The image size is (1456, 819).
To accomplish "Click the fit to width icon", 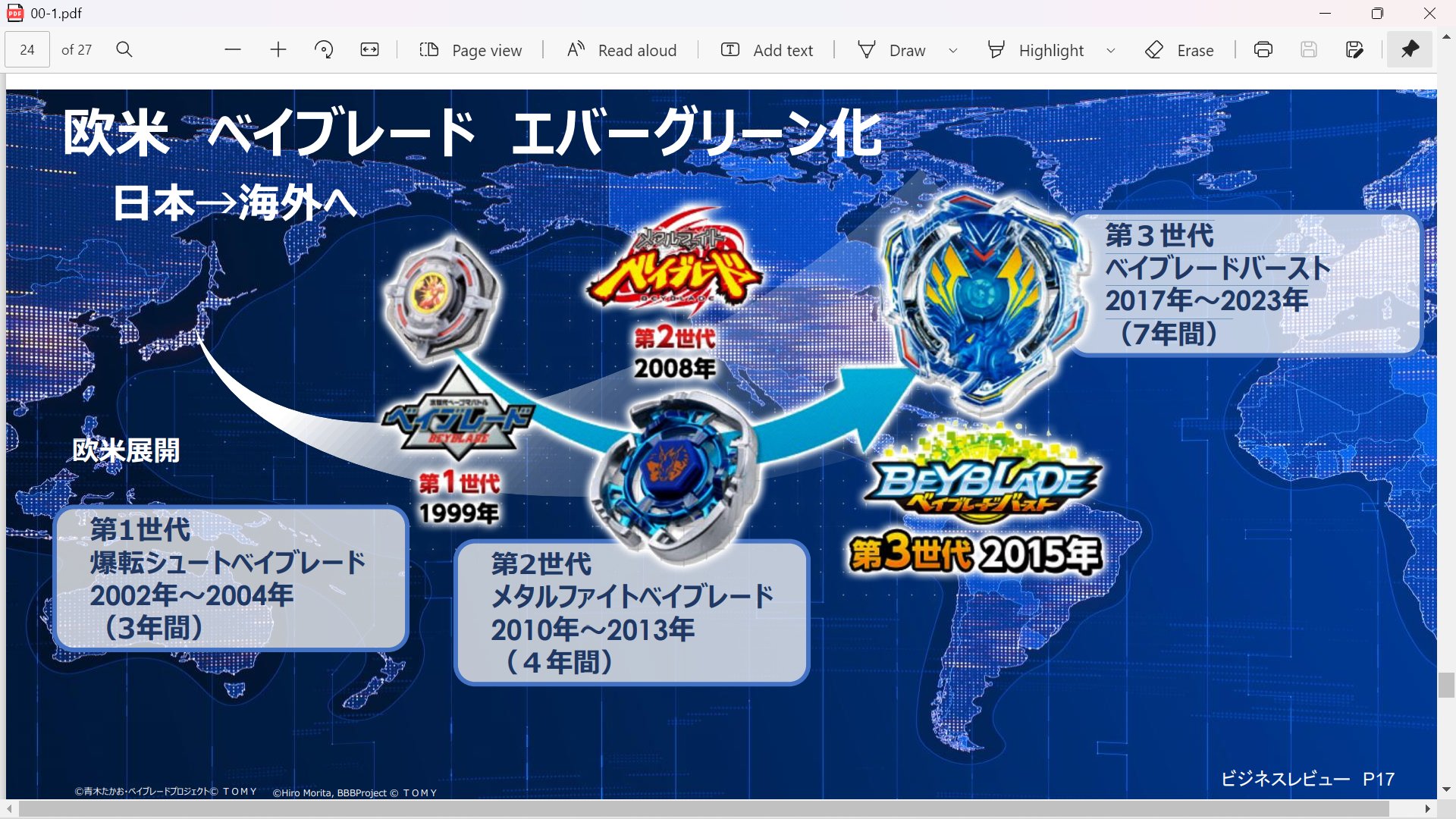I will pyautogui.click(x=369, y=50).
